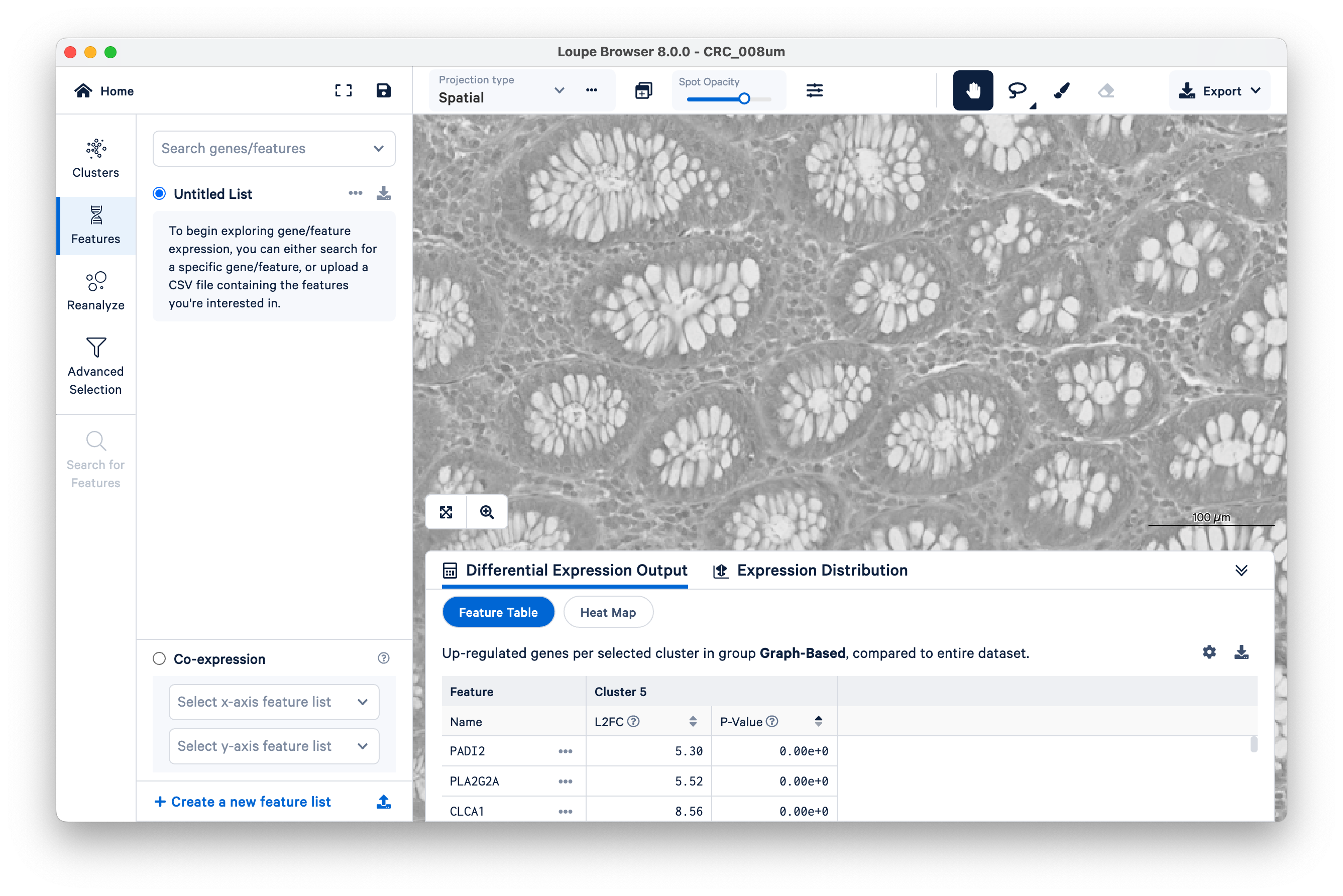Switch to Expression Distribution tab
Viewport: 1343px width, 896px height.
[x=811, y=570]
